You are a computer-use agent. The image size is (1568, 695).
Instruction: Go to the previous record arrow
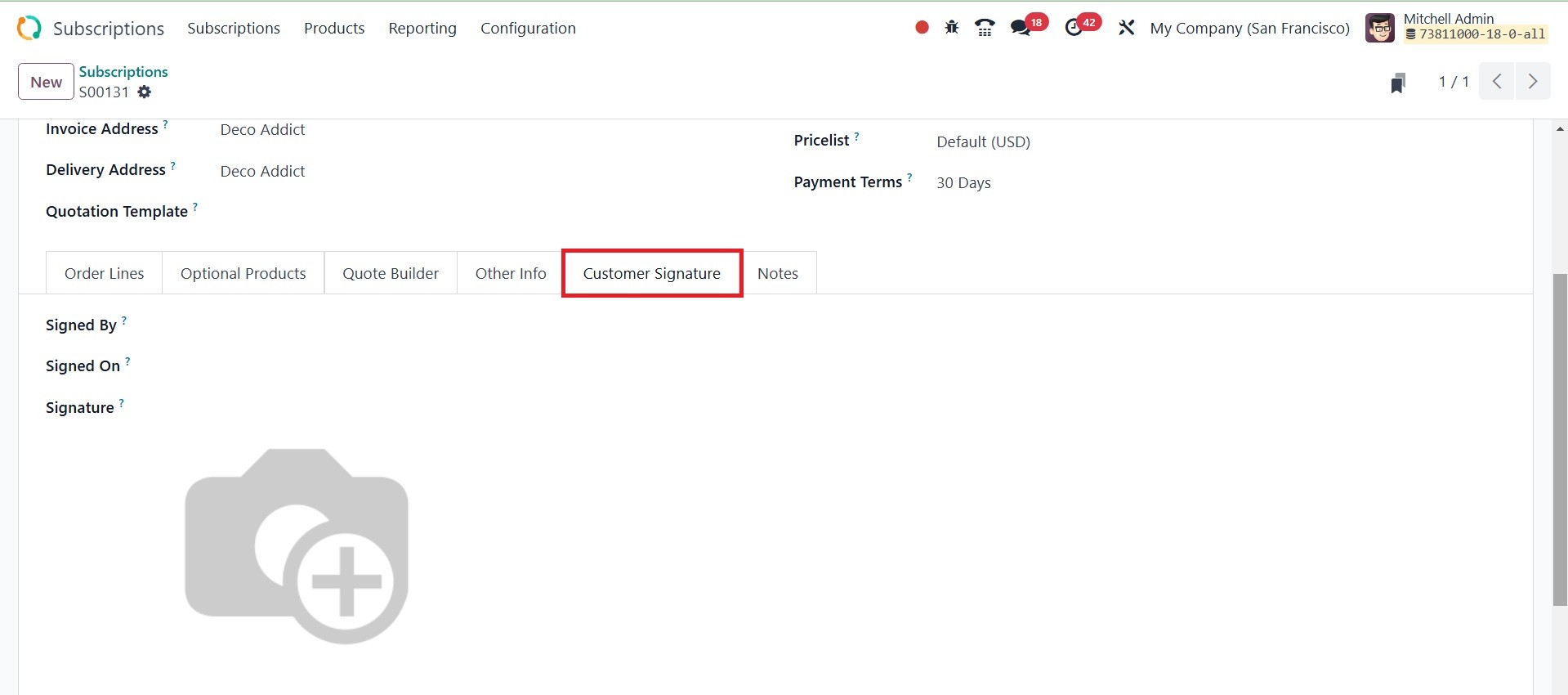coord(1497,82)
